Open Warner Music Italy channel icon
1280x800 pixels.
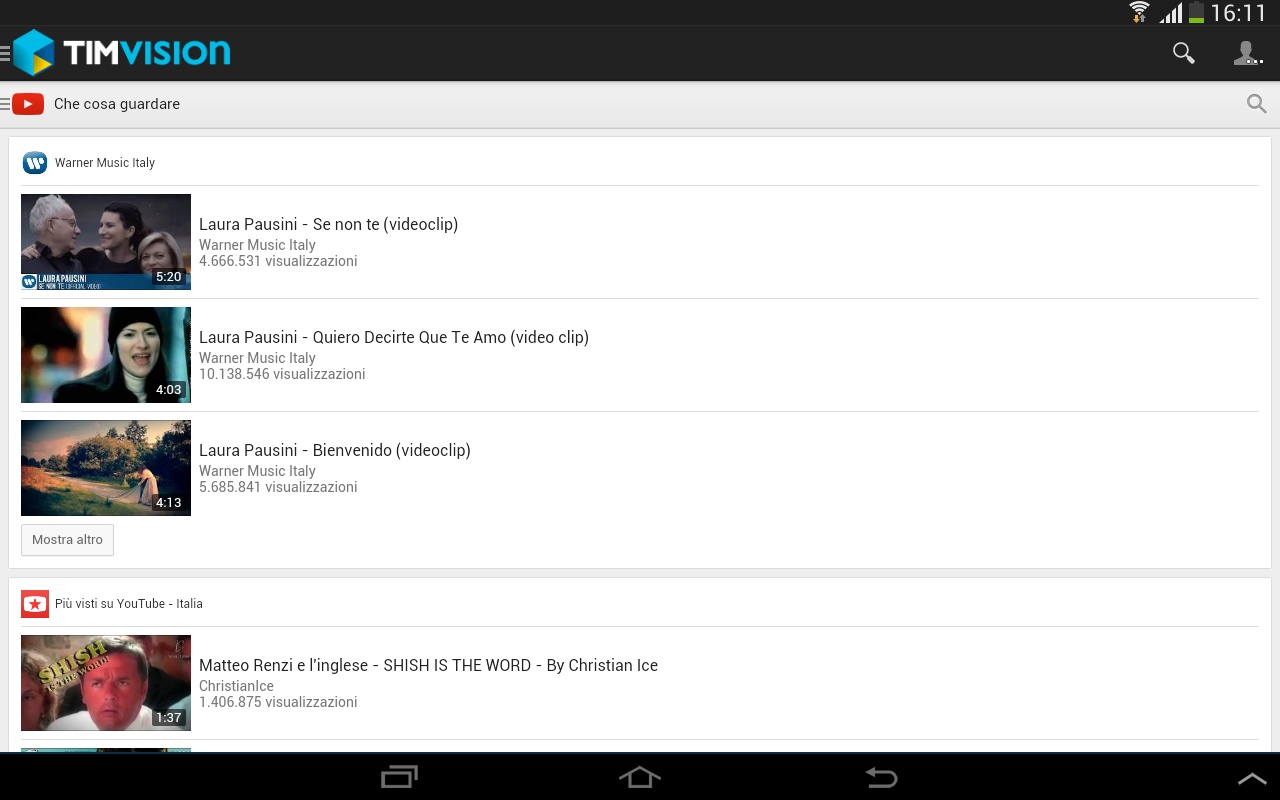[x=35, y=162]
